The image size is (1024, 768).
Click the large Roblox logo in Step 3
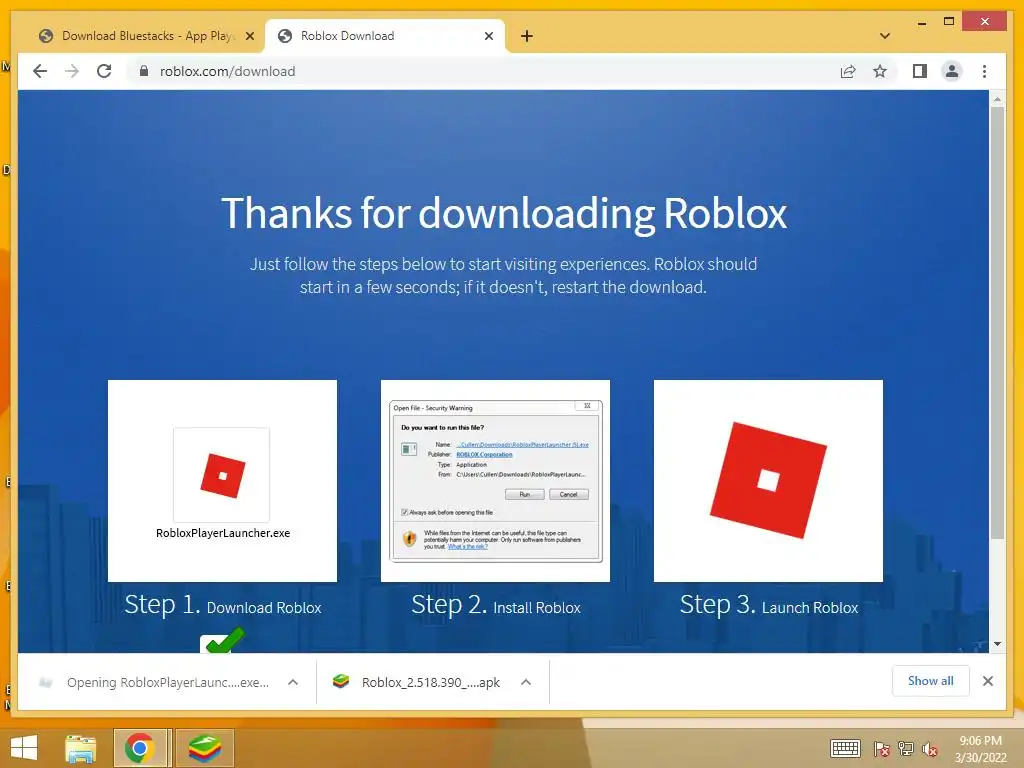click(x=769, y=481)
